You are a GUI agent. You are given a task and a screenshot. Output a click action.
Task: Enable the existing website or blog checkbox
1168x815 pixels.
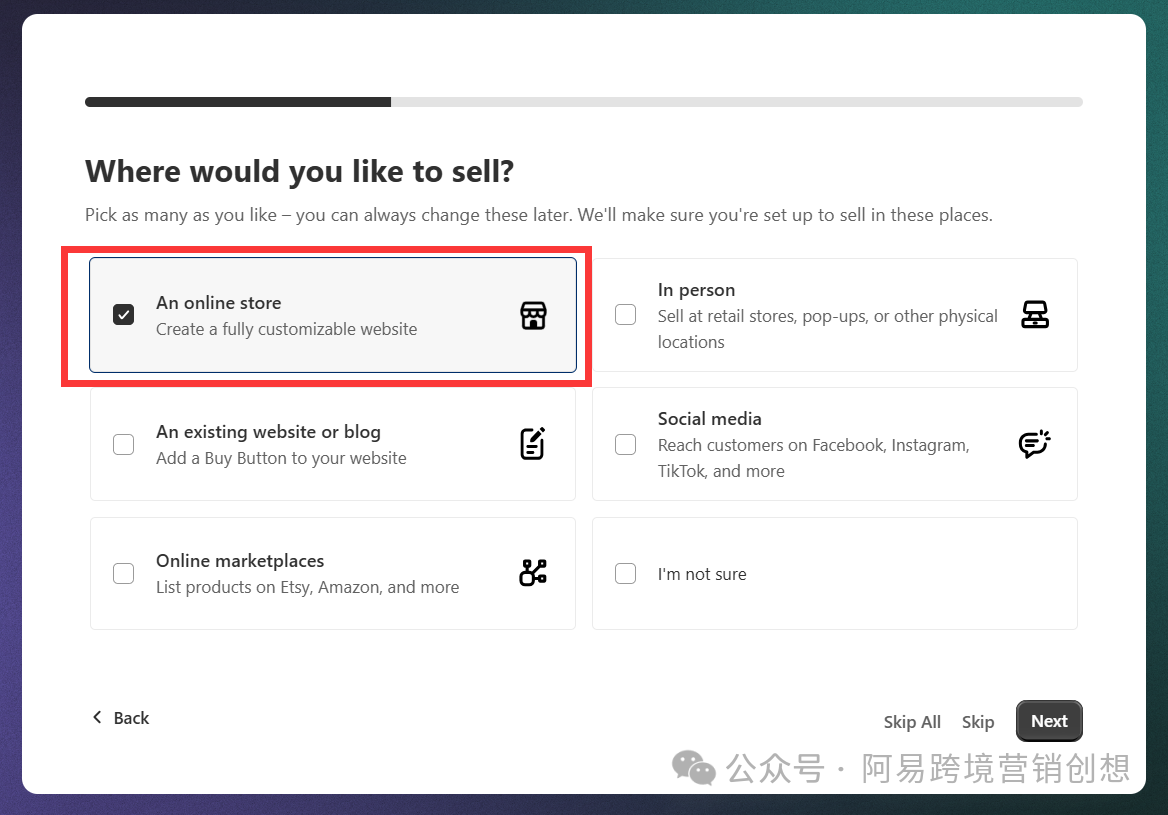[x=124, y=444]
